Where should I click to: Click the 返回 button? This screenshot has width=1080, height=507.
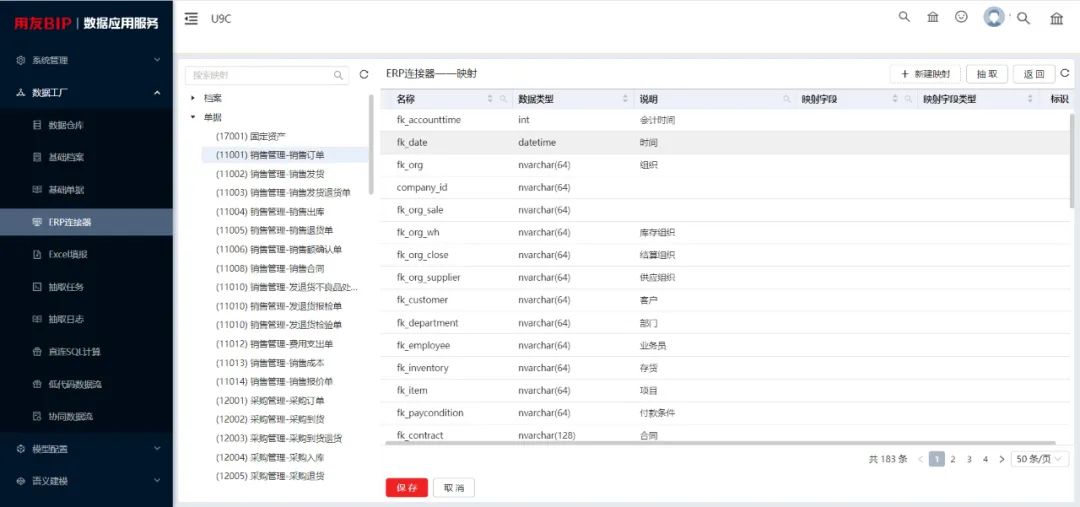click(1034, 74)
